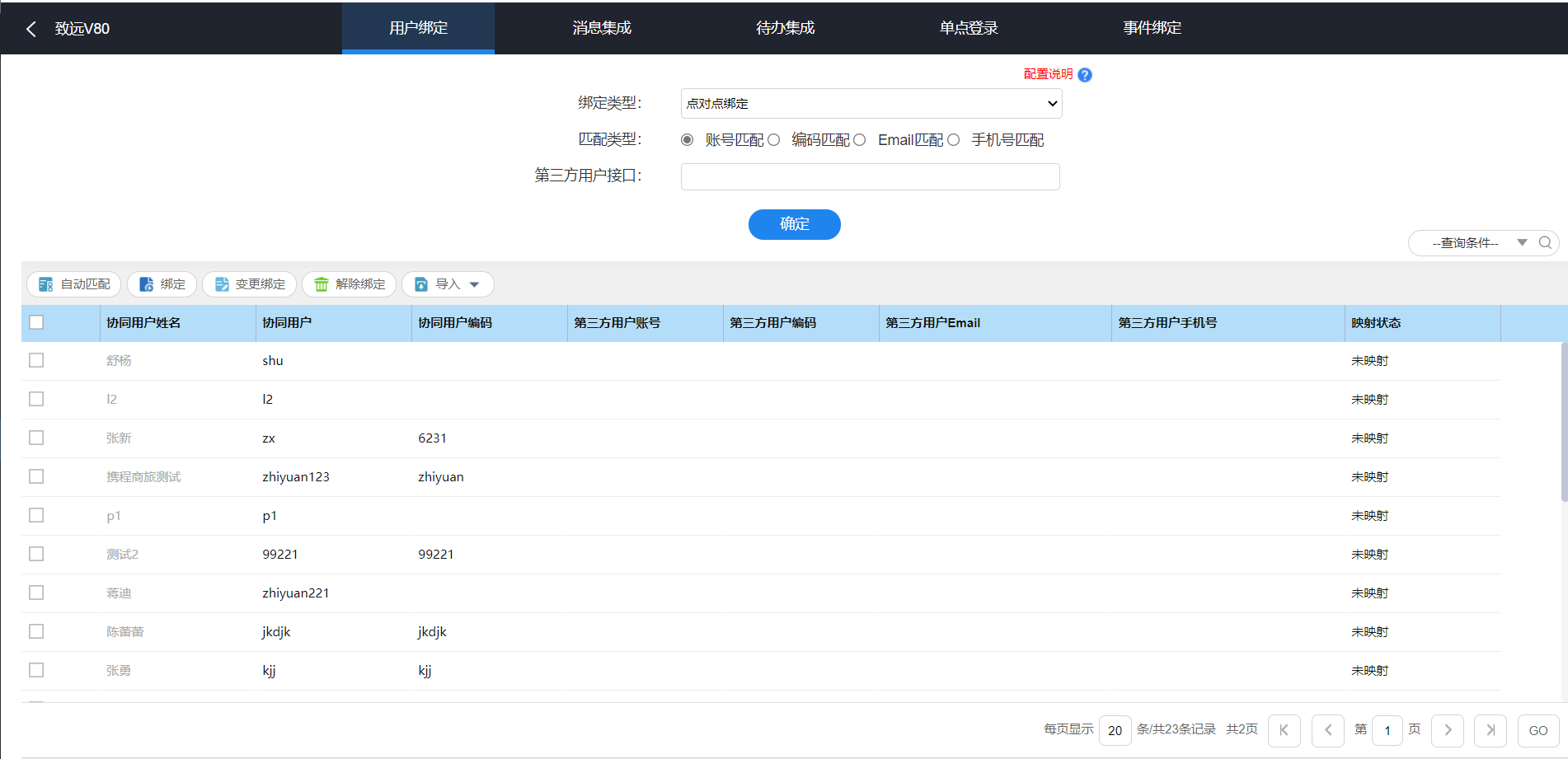Click the 第三方用户接口 input field

870,176
